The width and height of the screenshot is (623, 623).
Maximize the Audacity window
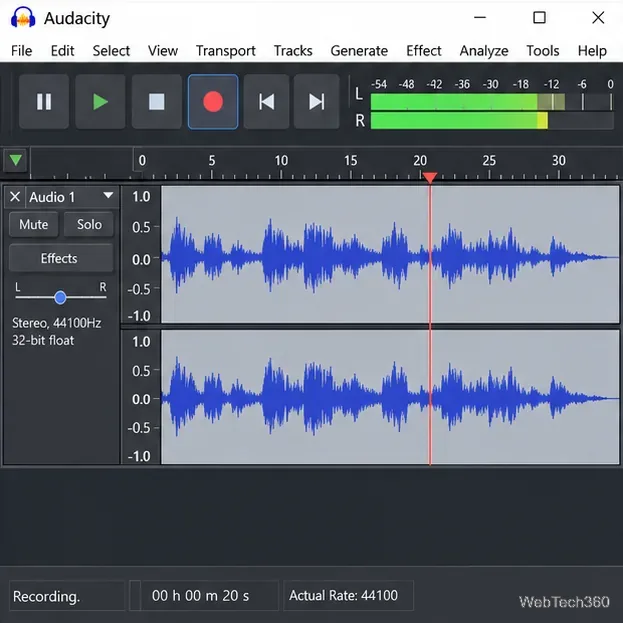(539, 17)
